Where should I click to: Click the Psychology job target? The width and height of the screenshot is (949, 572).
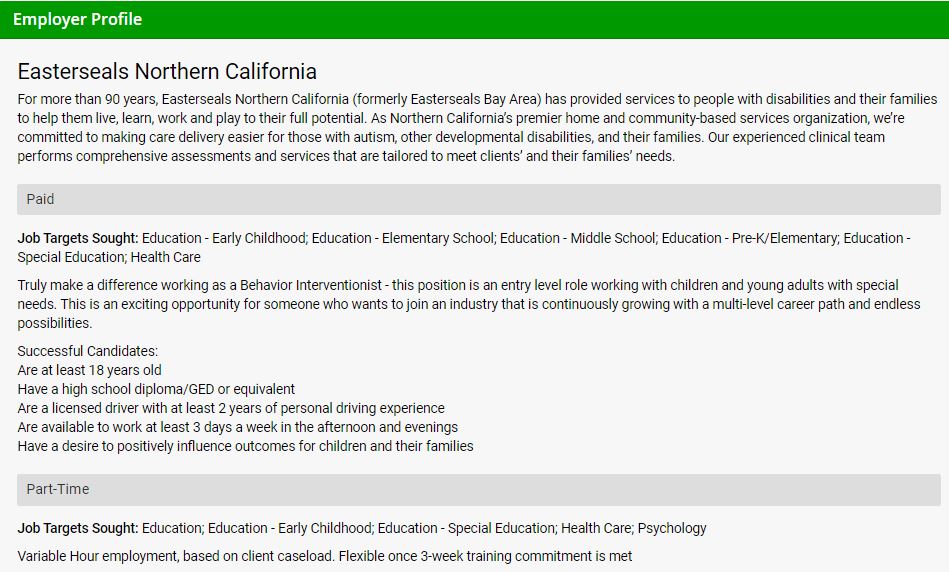[672, 528]
